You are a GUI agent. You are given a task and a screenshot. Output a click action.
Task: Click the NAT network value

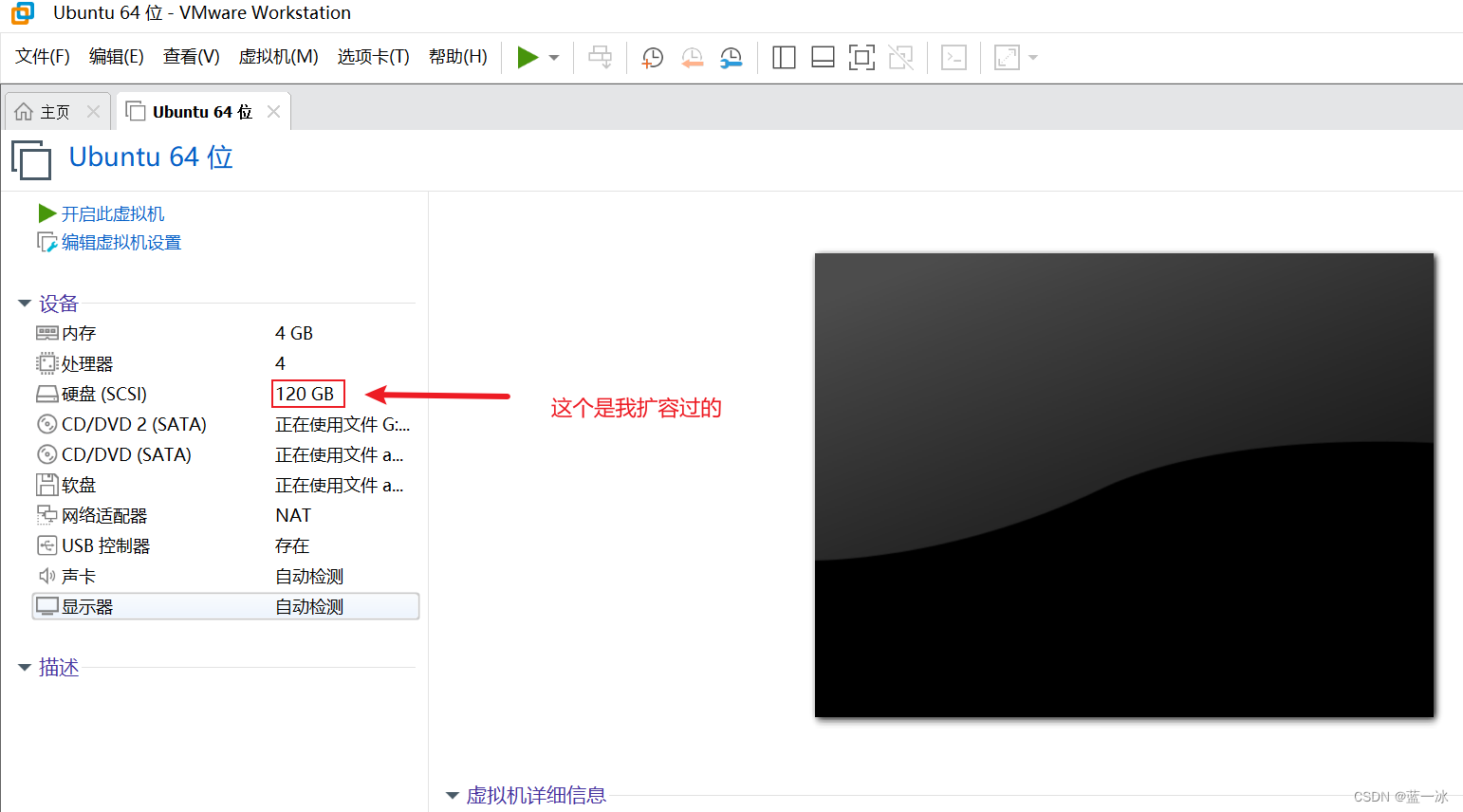point(293,515)
